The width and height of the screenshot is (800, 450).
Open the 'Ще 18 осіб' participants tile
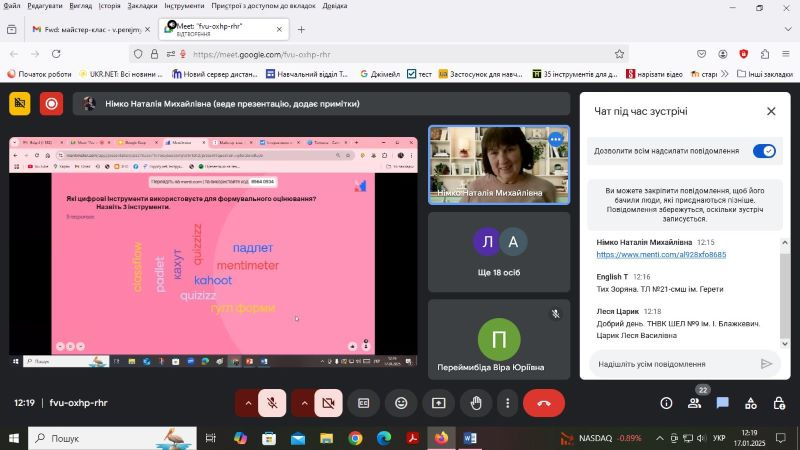(499, 252)
